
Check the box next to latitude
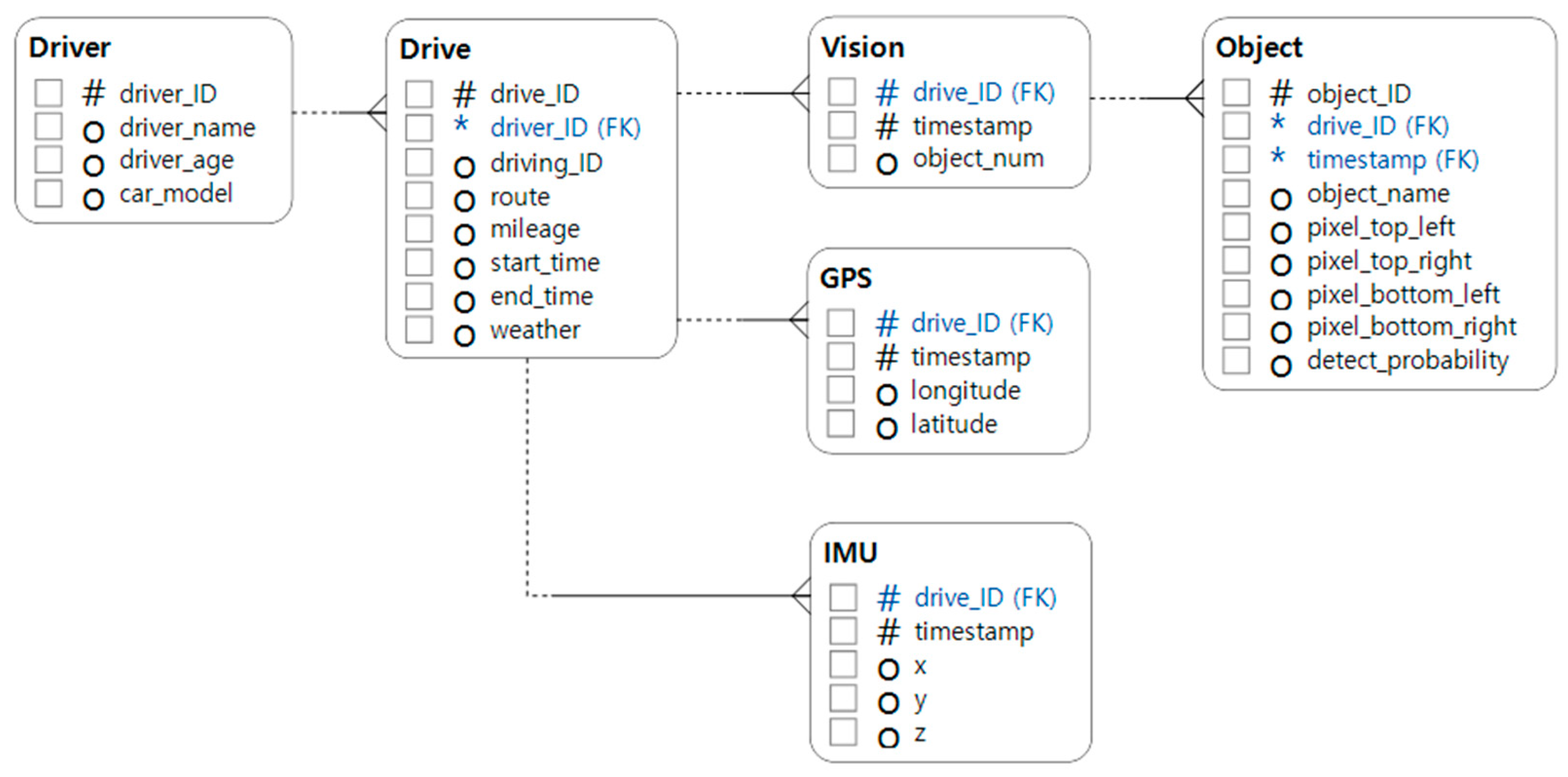point(840,423)
